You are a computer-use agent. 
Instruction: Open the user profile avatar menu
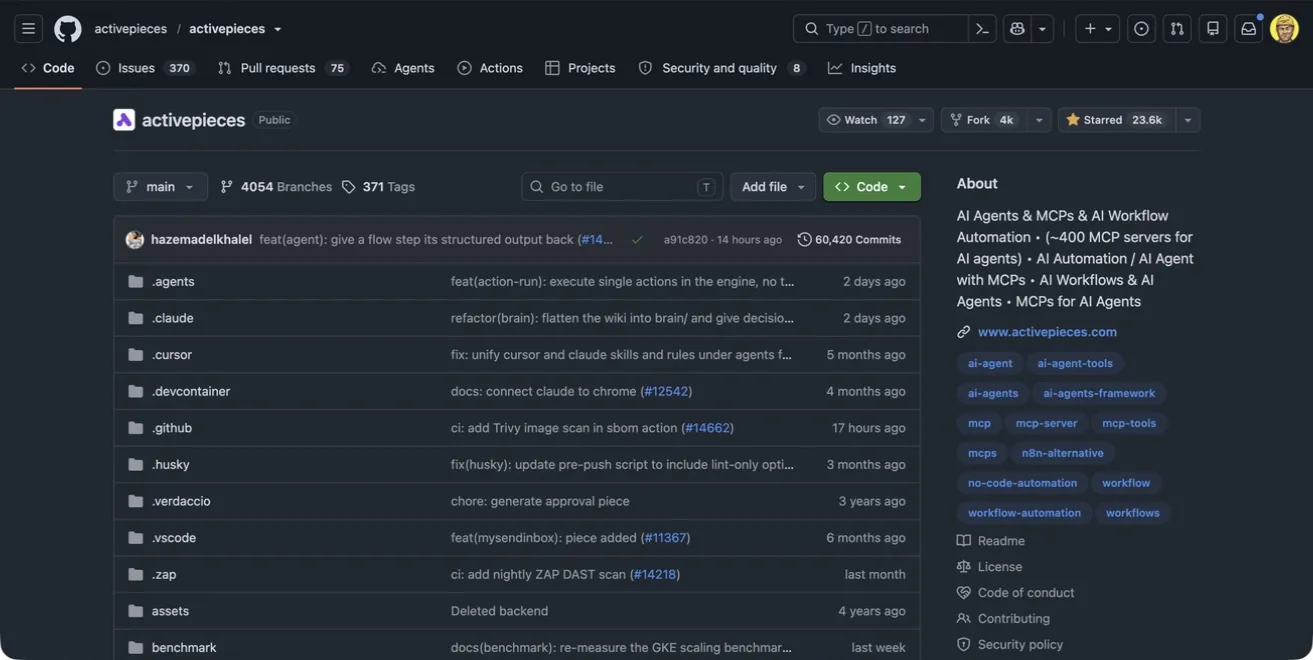(x=1284, y=29)
